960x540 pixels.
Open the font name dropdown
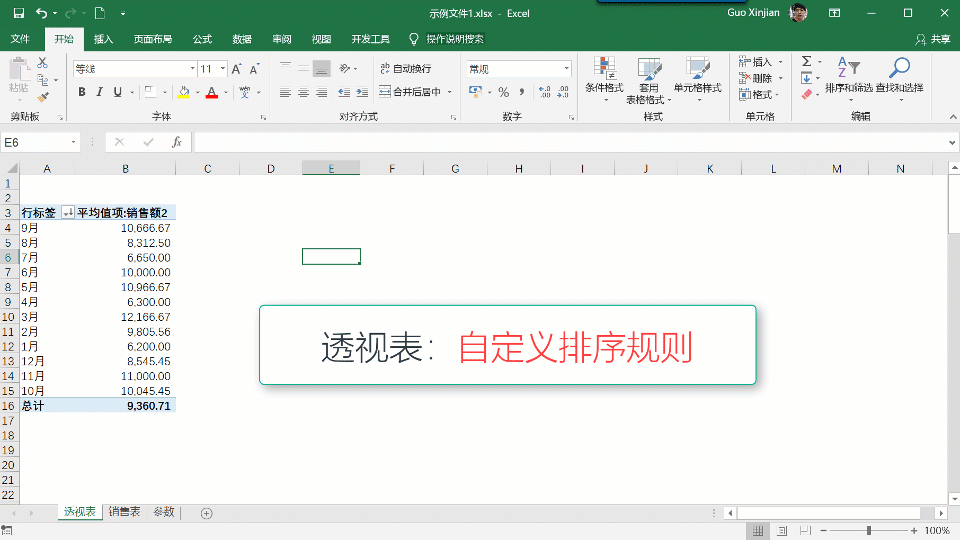pyautogui.click(x=192, y=69)
